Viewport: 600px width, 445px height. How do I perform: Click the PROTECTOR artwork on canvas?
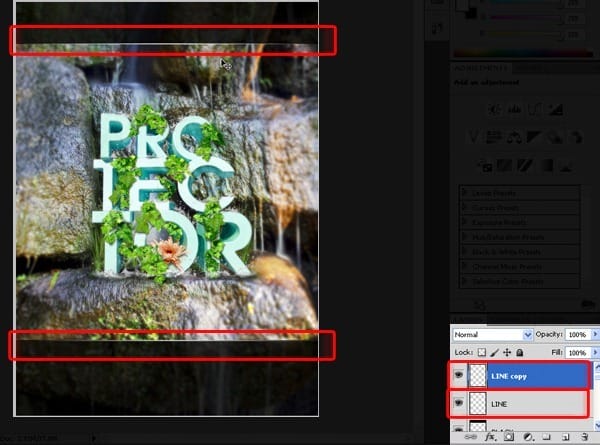coord(172,193)
